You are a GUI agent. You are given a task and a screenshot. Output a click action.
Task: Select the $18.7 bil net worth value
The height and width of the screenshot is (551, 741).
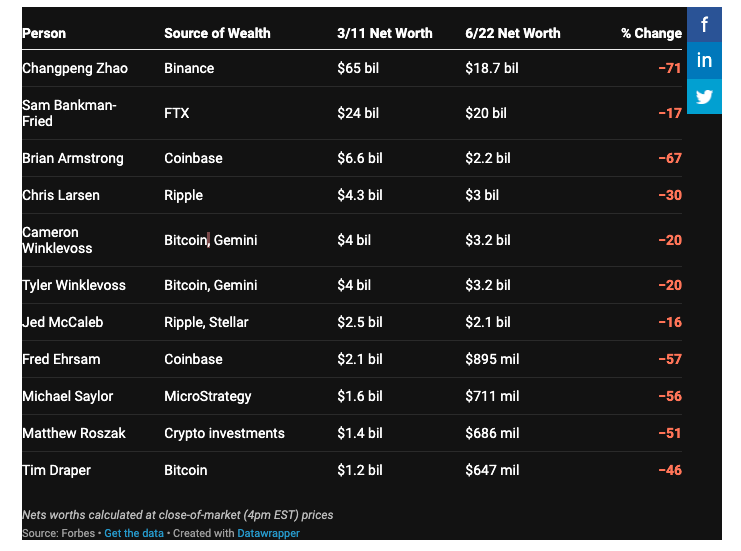pos(492,68)
